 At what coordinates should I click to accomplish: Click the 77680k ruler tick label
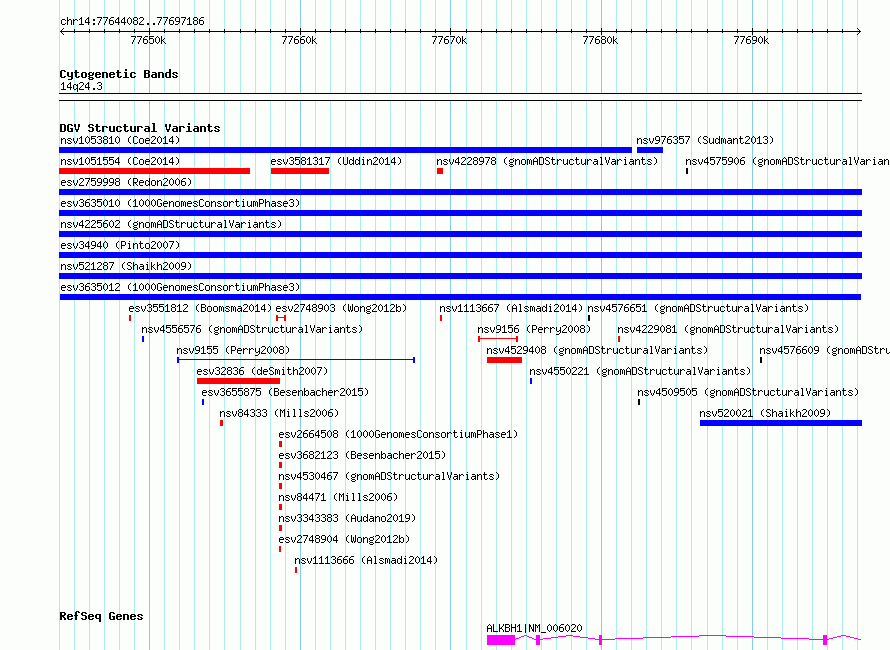tap(601, 40)
